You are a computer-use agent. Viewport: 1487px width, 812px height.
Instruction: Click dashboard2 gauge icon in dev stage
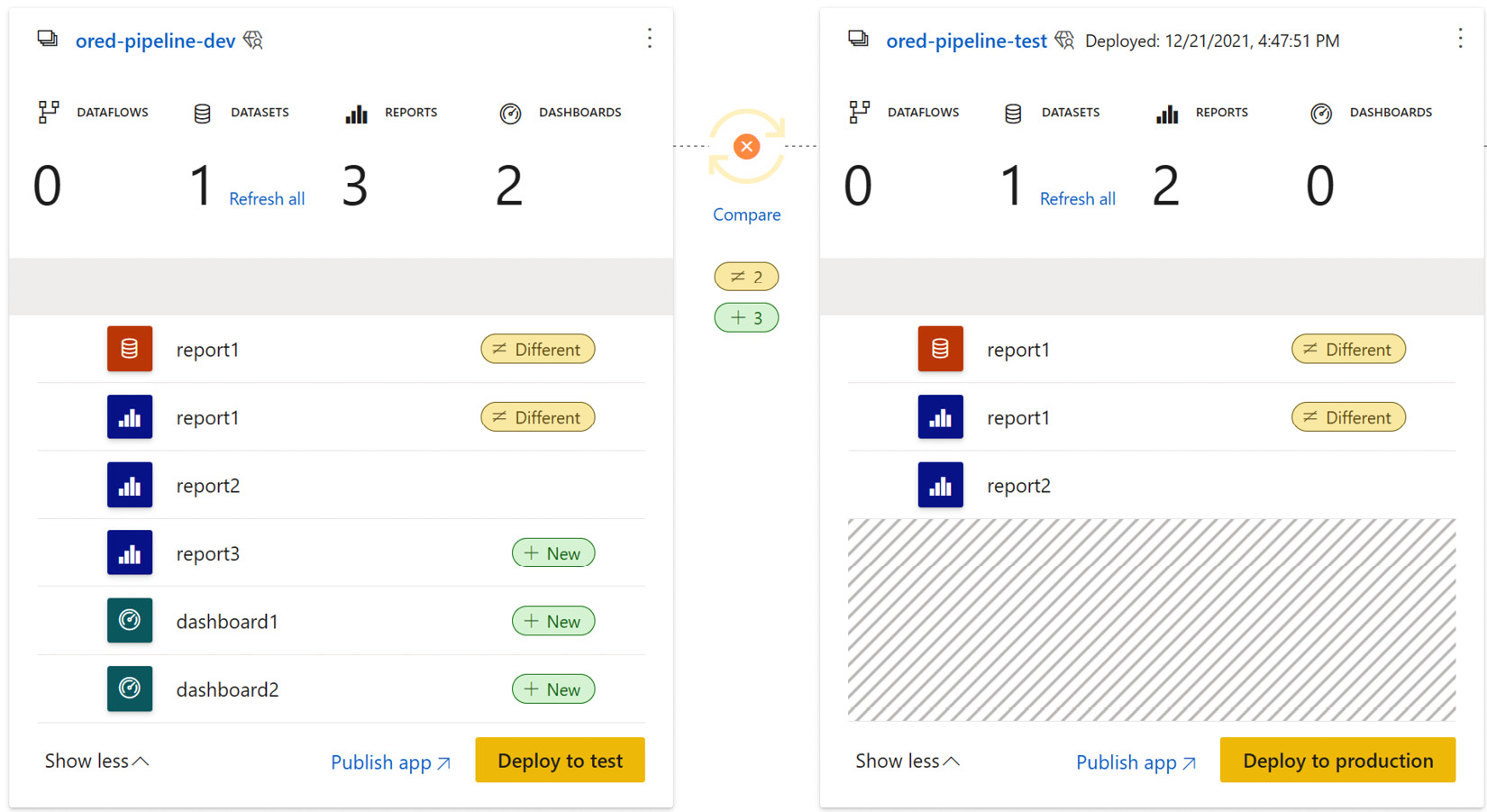point(130,689)
